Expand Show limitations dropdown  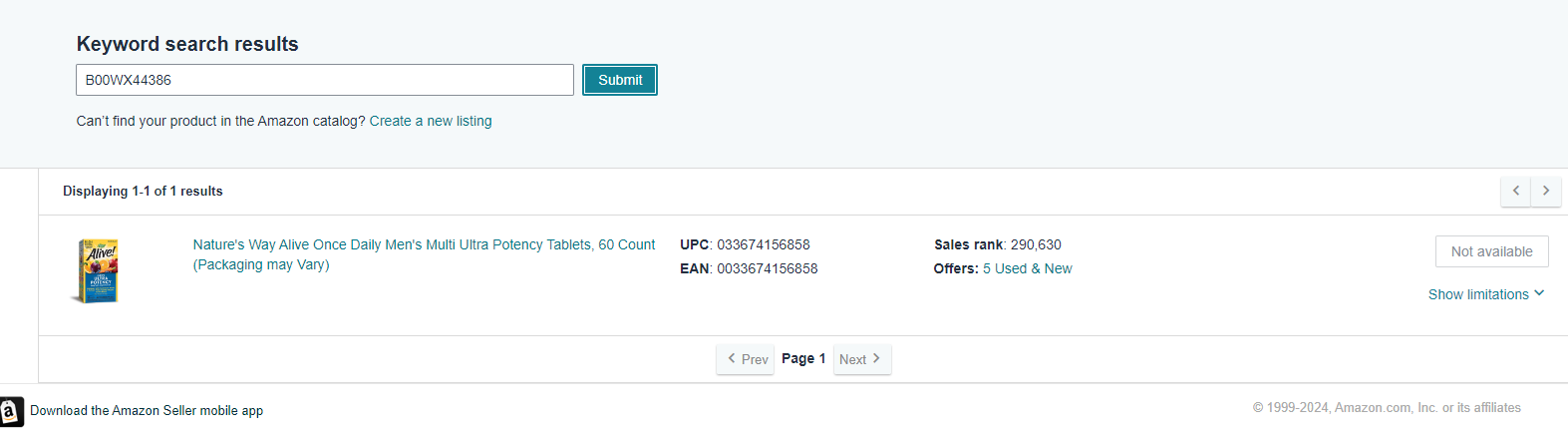click(x=1486, y=294)
